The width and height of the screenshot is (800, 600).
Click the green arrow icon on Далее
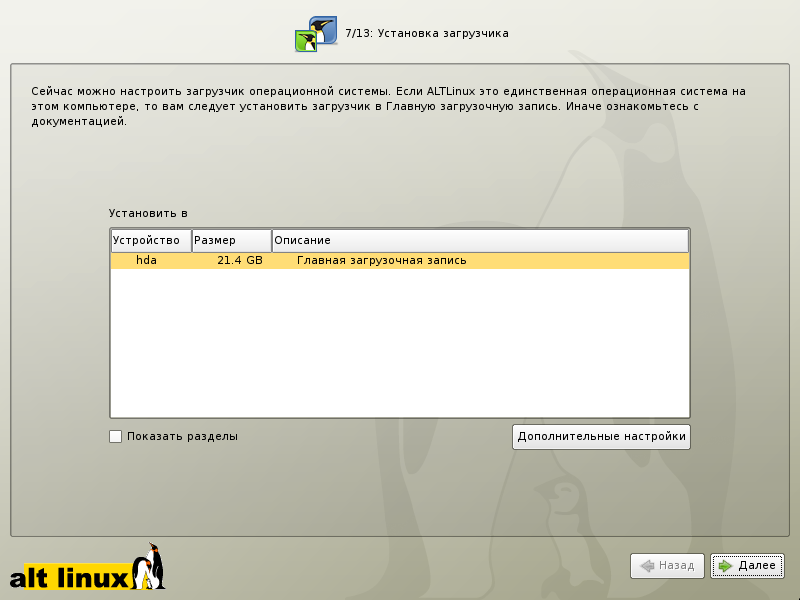726,566
